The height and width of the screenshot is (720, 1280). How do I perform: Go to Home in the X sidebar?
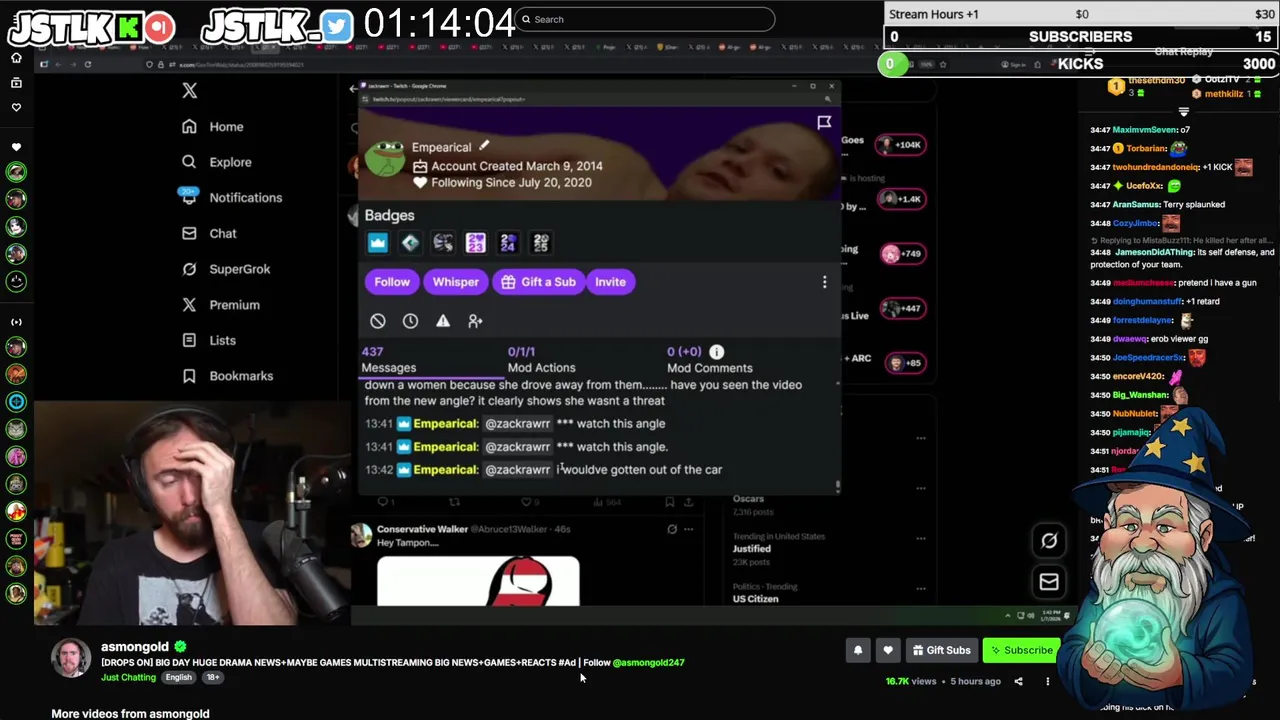tap(213, 127)
